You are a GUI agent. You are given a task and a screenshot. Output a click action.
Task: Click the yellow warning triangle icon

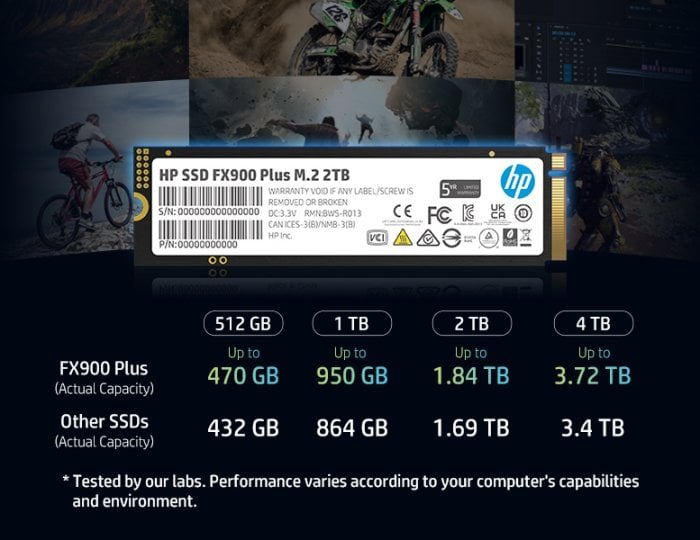(403, 237)
